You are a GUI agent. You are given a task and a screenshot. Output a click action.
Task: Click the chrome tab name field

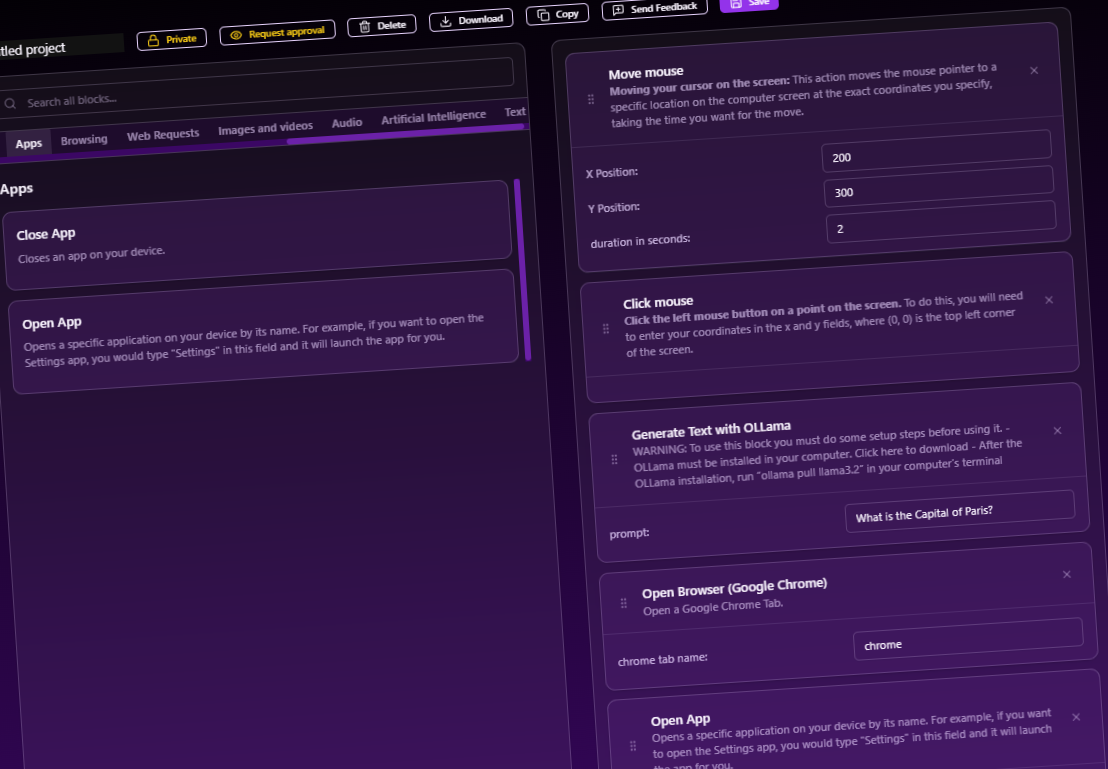(x=968, y=639)
